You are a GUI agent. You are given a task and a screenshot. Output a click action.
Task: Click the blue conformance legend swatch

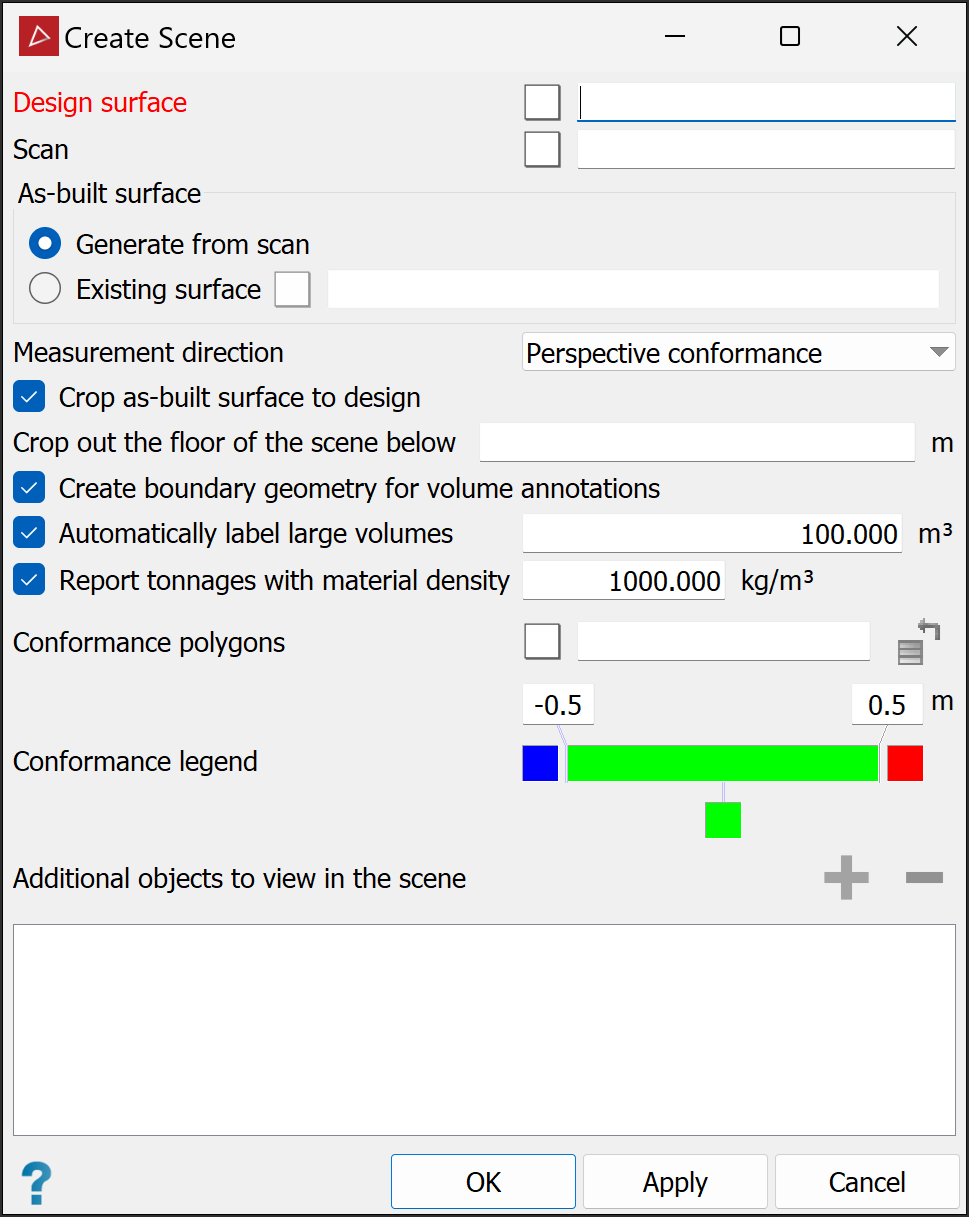(540, 763)
